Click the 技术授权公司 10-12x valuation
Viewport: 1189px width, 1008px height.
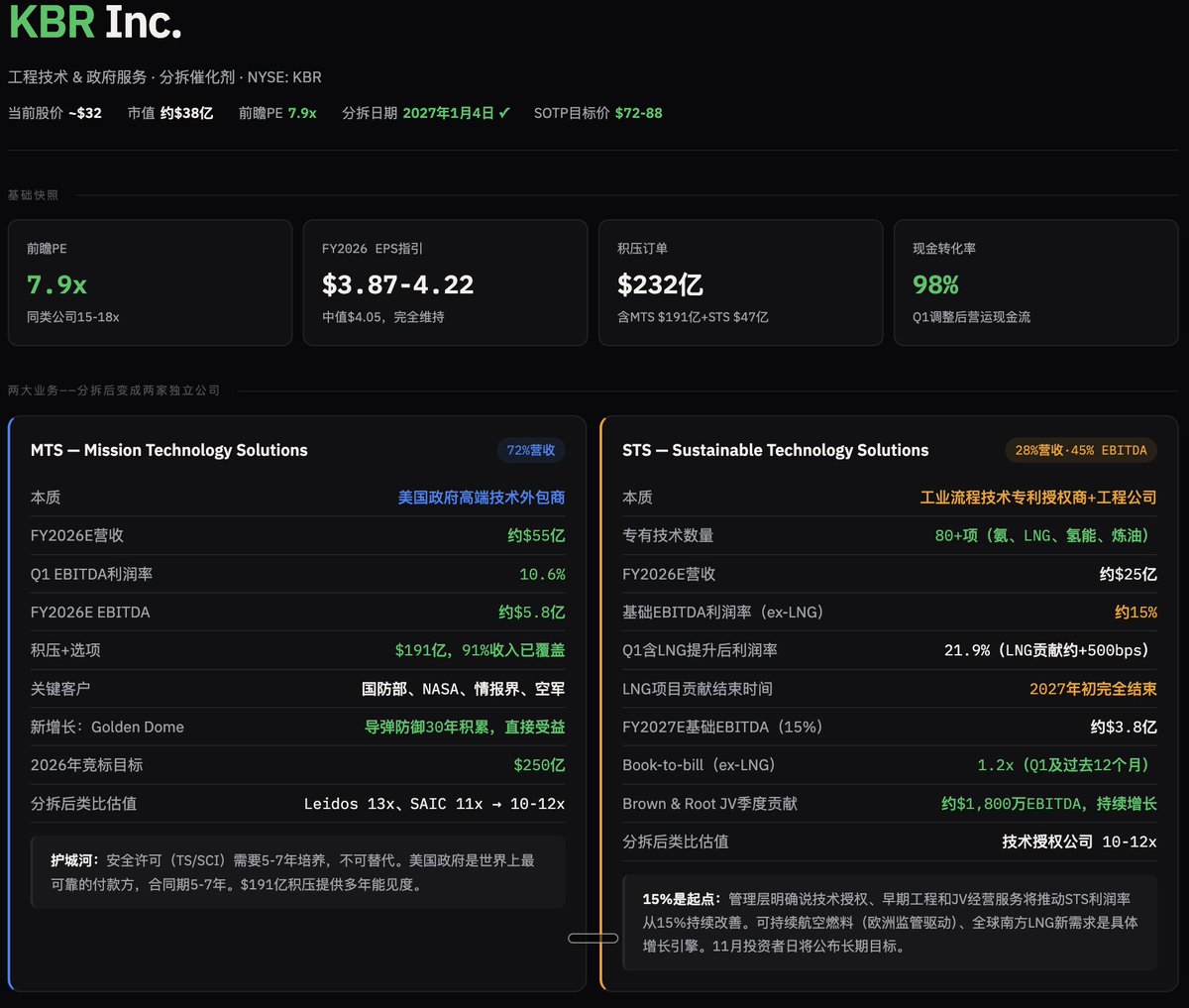coord(1079,841)
